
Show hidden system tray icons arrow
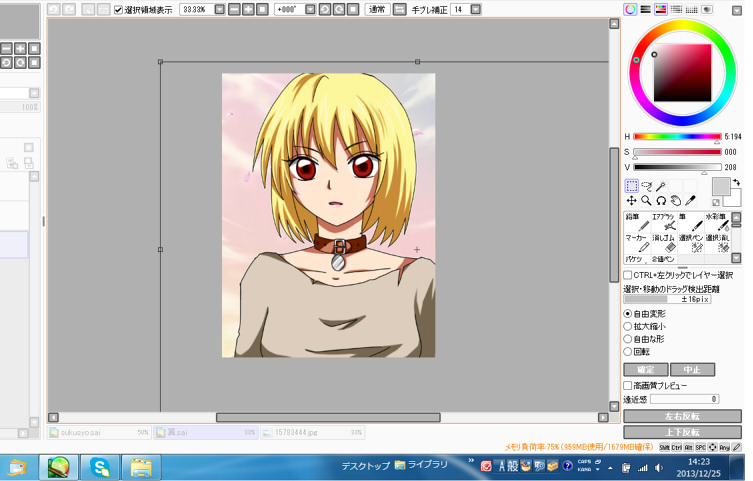(610, 468)
